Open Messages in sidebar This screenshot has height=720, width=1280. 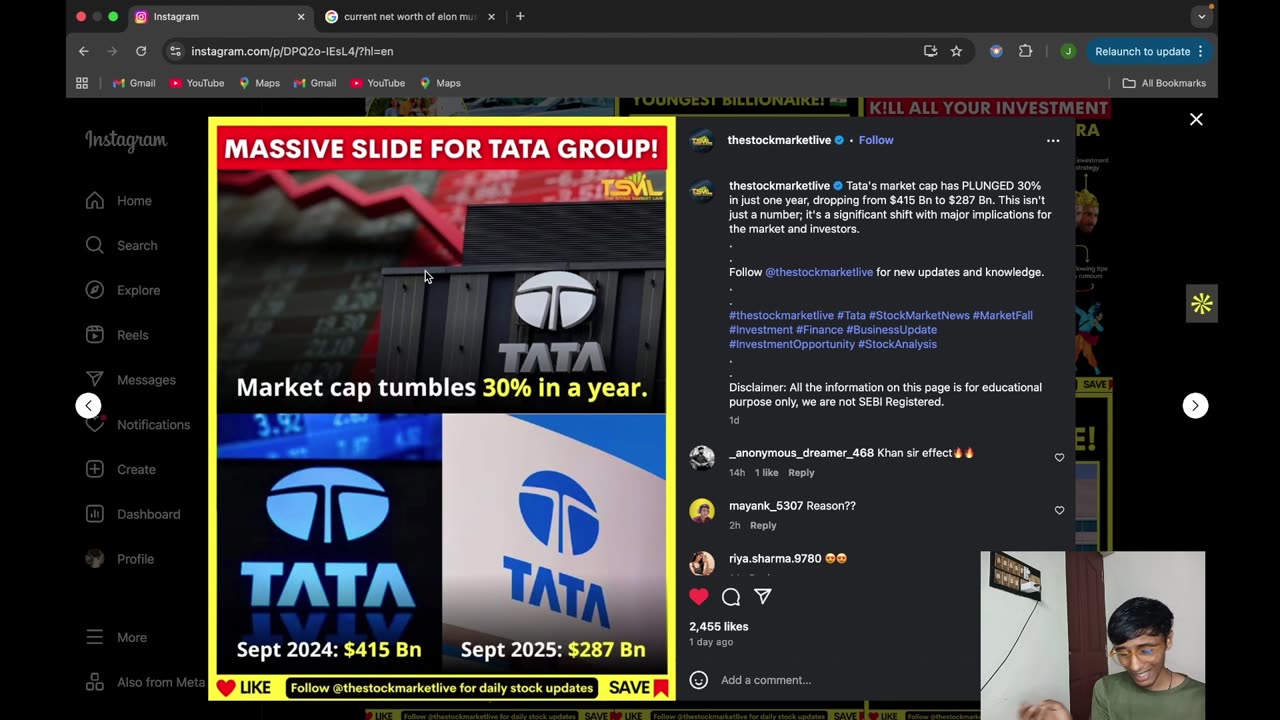click(x=130, y=380)
